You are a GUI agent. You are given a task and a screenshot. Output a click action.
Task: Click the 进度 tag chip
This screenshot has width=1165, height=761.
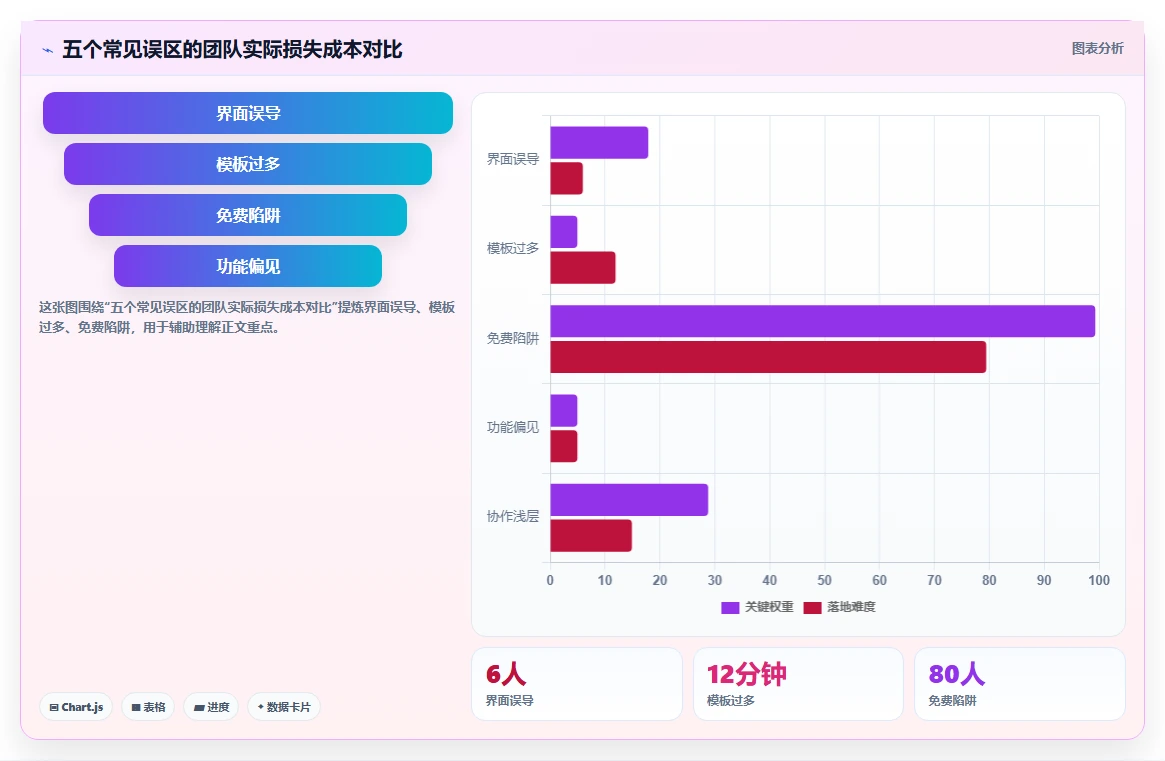(x=211, y=707)
